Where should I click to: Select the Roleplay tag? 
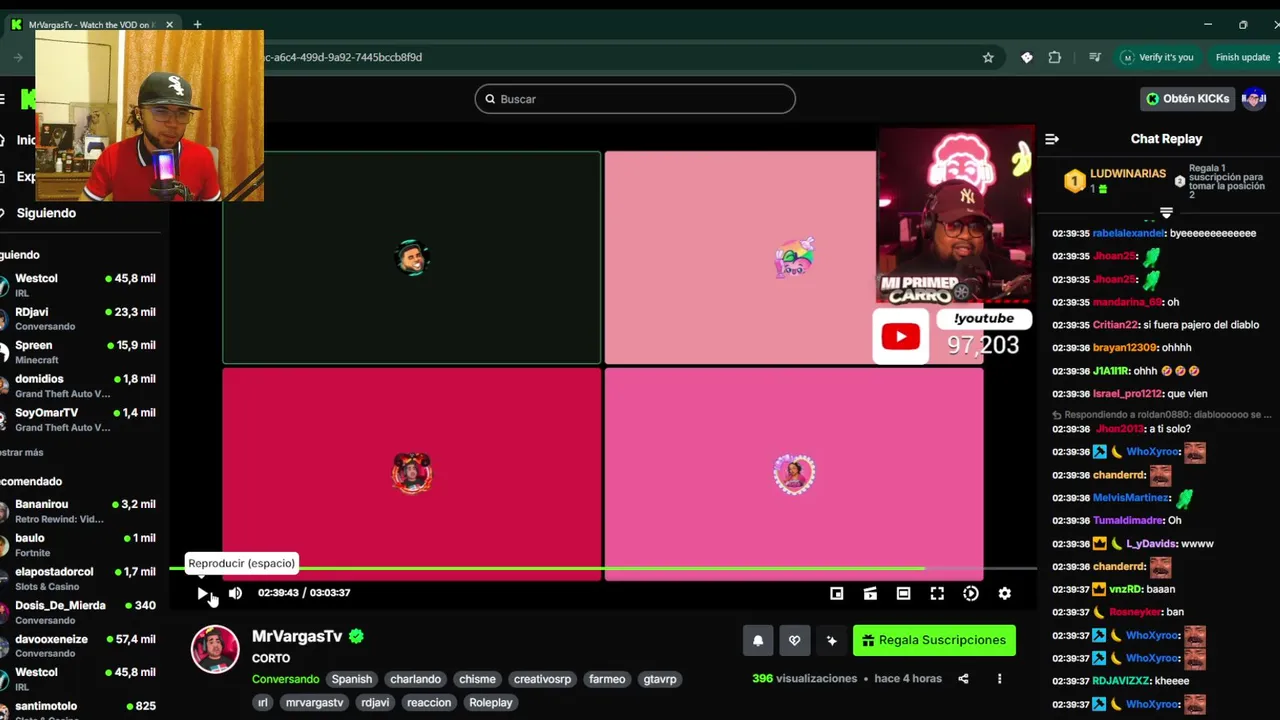[491, 702]
